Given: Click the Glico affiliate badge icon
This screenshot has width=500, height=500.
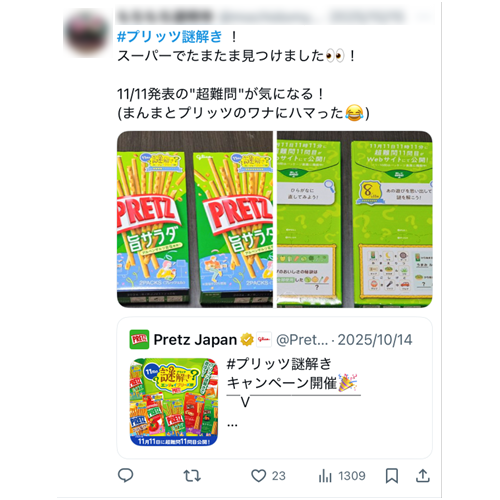Looking at the screenshot, I should (264, 340).
